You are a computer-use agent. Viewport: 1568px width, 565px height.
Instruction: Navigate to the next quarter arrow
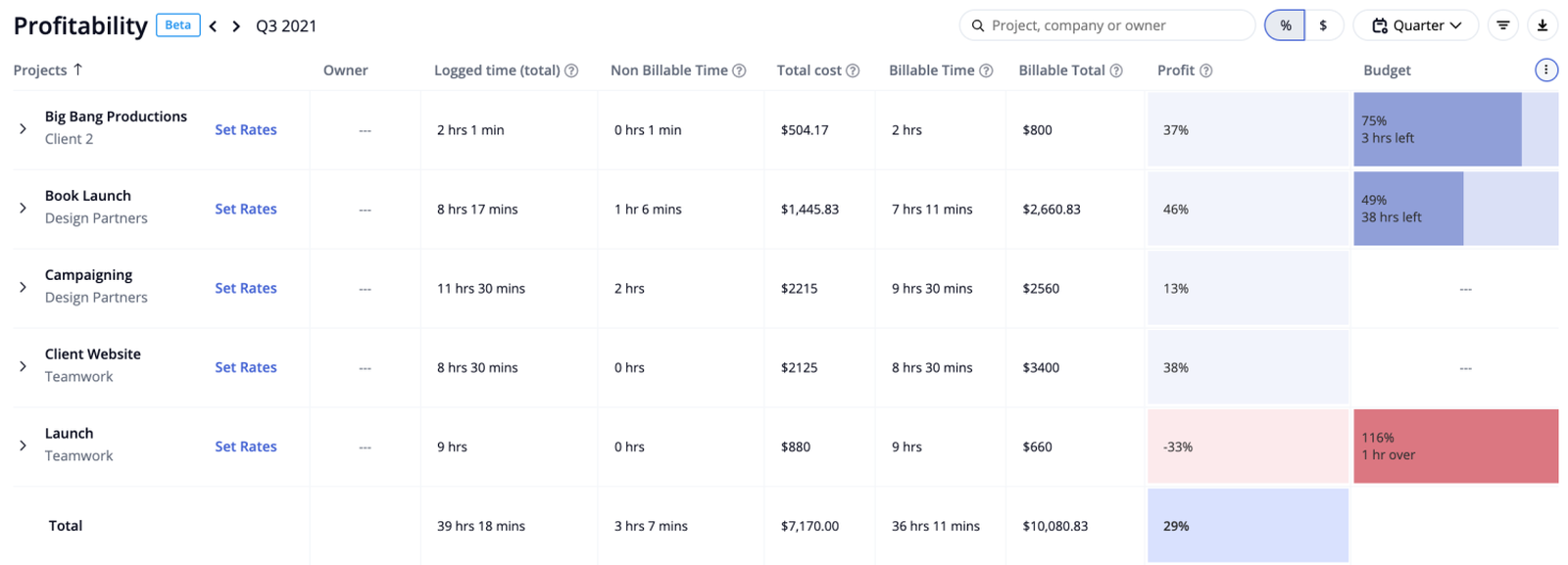point(235,26)
